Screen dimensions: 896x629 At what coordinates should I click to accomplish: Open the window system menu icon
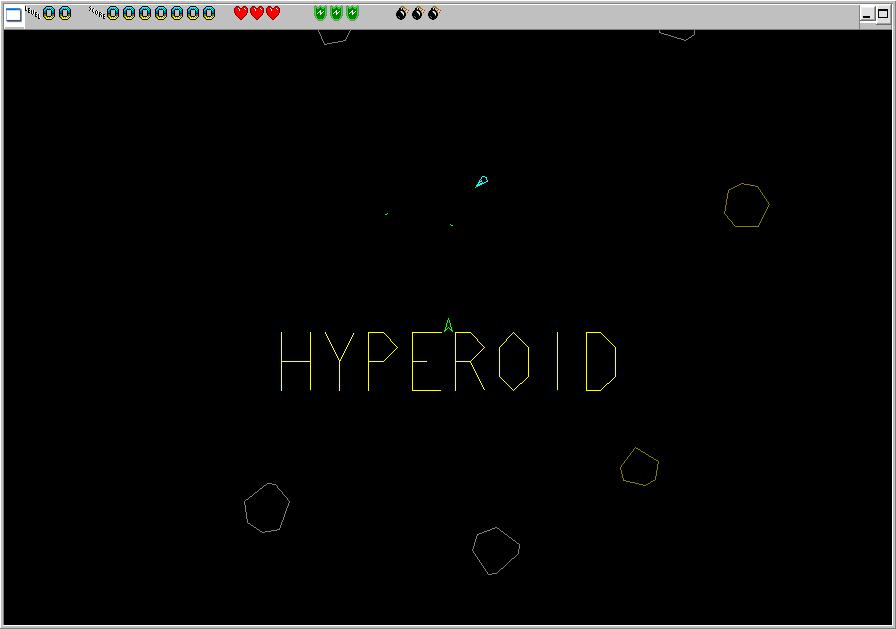pos(14,14)
